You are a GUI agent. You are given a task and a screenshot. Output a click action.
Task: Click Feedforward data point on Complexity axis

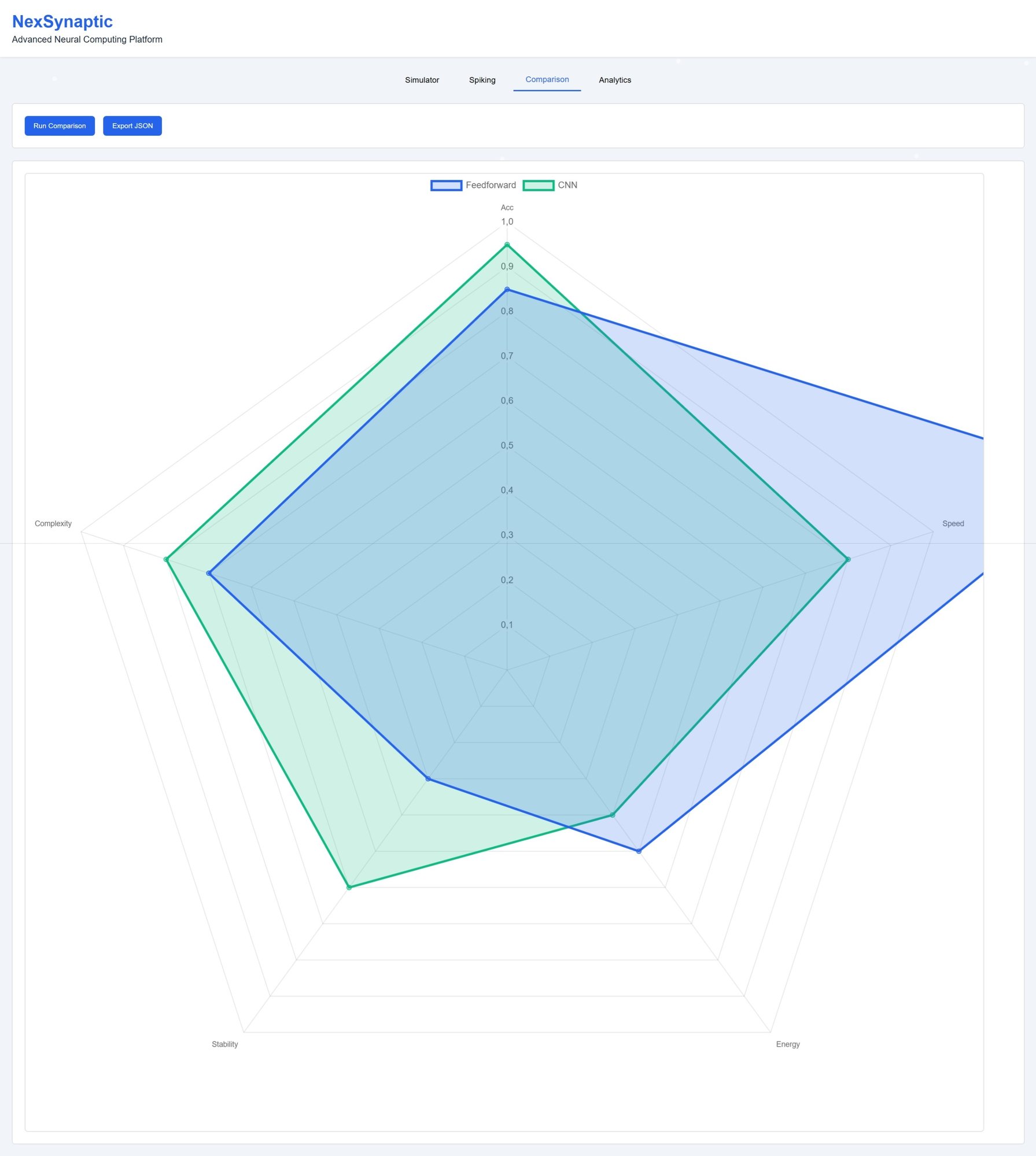[x=209, y=573]
